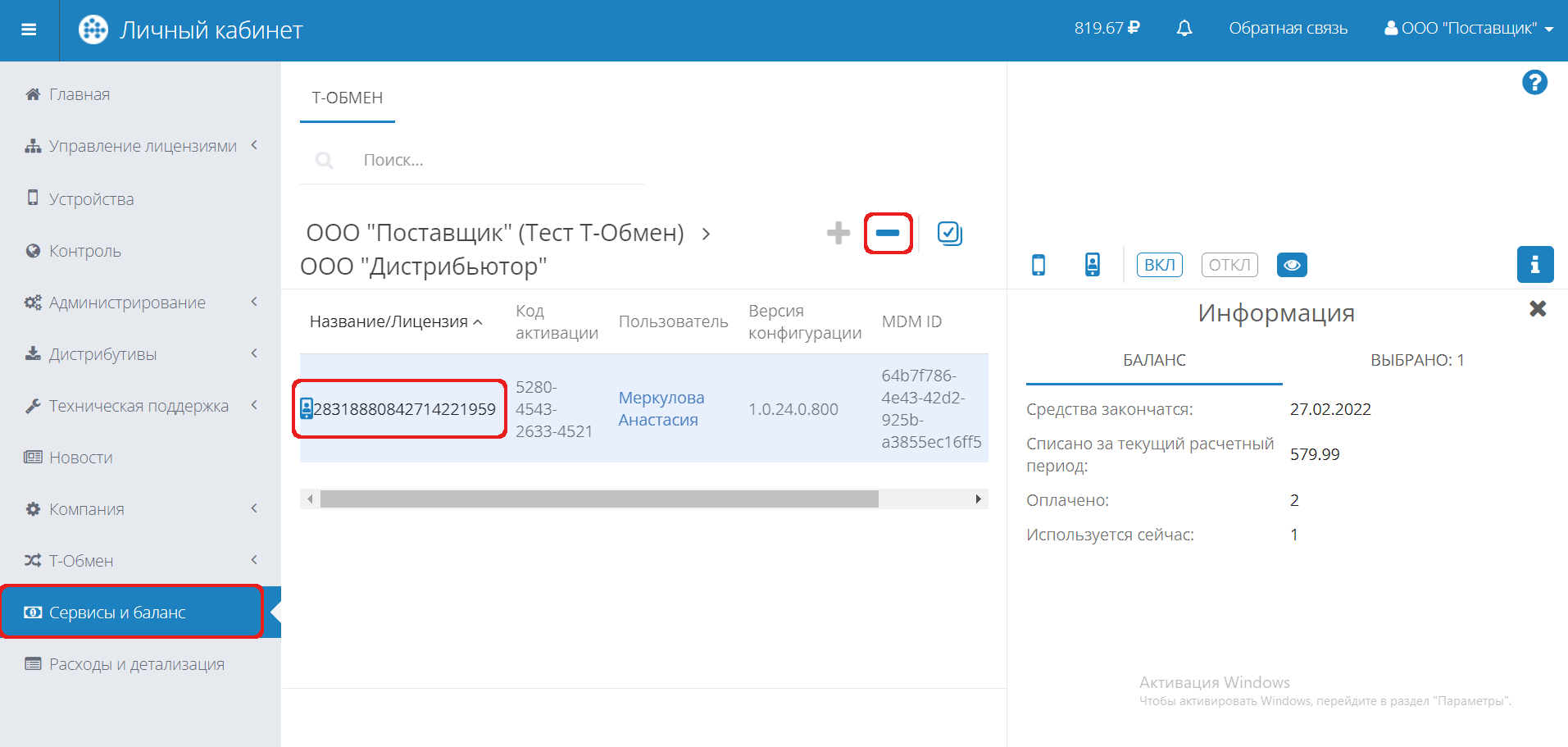Expand Администрирование submenu chevron
This screenshot has width=1568, height=747.
pyautogui.click(x=254, y=302)
